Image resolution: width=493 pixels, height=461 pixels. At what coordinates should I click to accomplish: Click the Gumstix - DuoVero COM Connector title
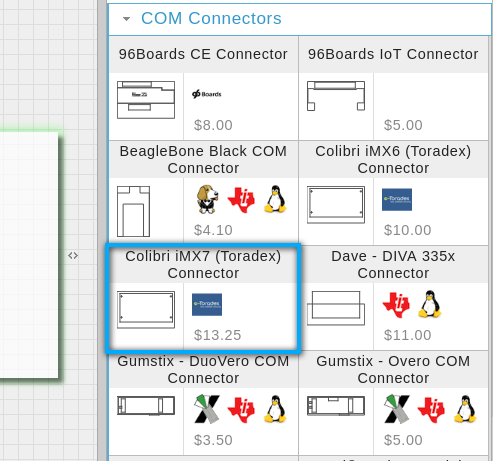tap(203, 369)
